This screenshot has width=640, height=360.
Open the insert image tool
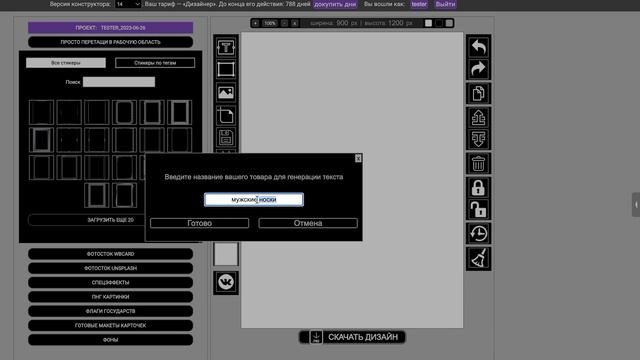coord(226,93)
